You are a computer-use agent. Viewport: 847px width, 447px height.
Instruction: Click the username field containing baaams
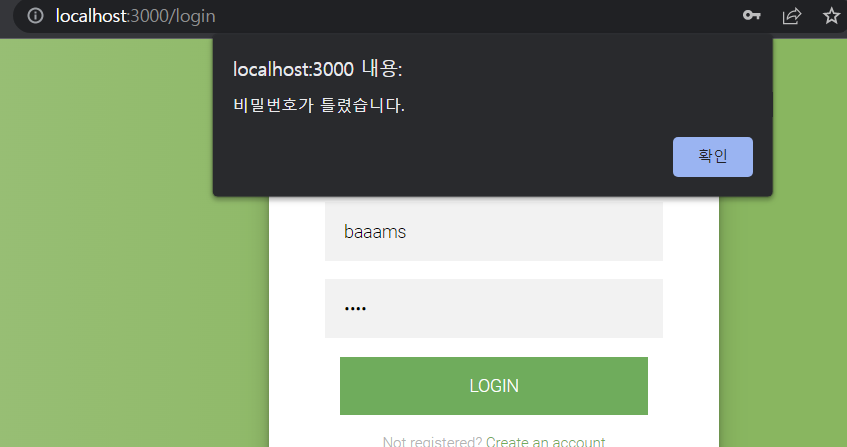tap(494, 232)
